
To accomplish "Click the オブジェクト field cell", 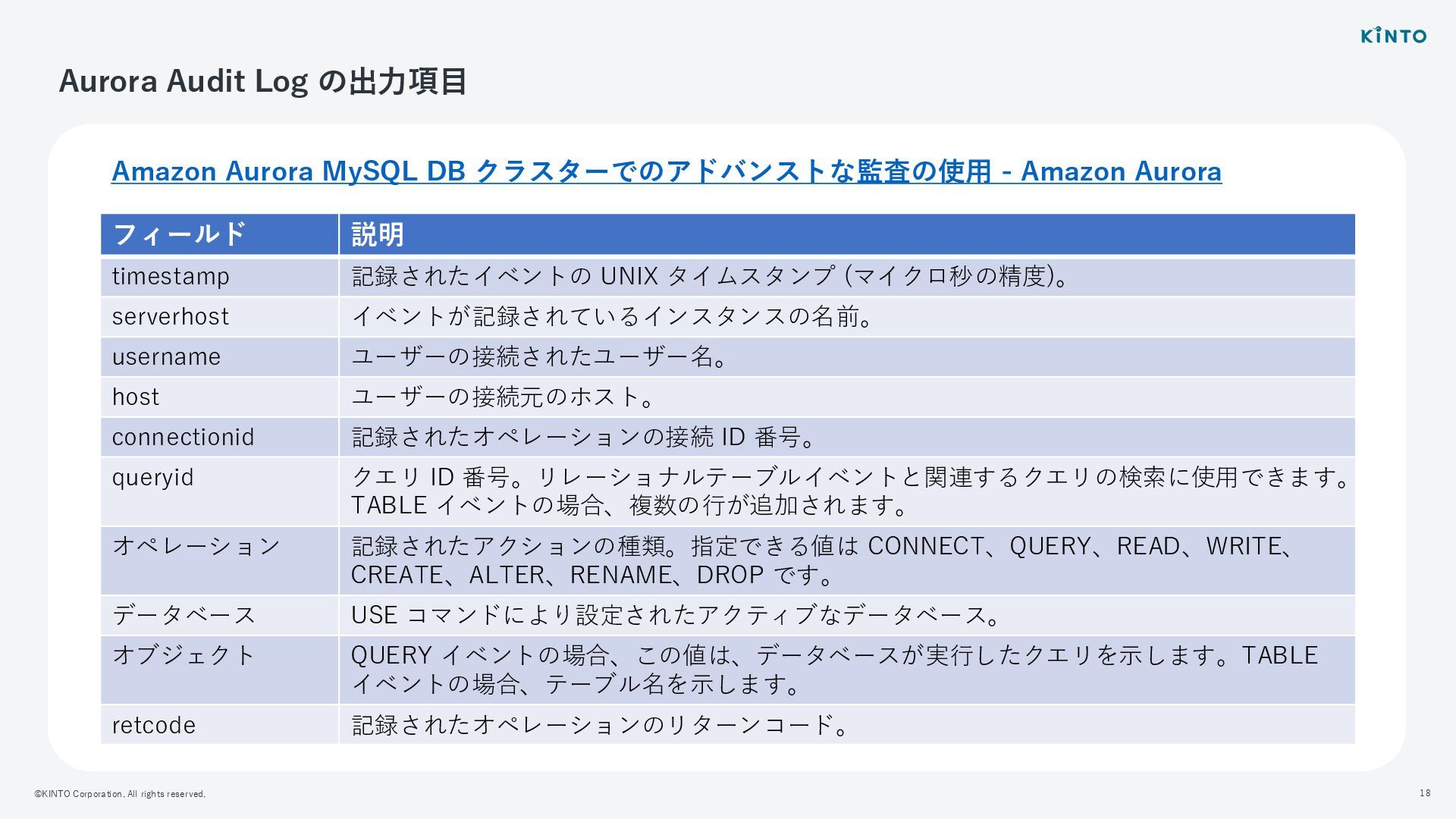I will [x=219, y=670].
